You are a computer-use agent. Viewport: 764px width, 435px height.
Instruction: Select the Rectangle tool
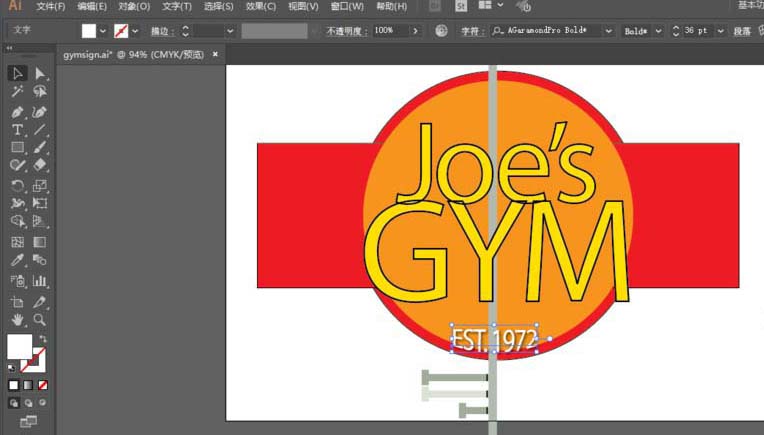(18, 148)
